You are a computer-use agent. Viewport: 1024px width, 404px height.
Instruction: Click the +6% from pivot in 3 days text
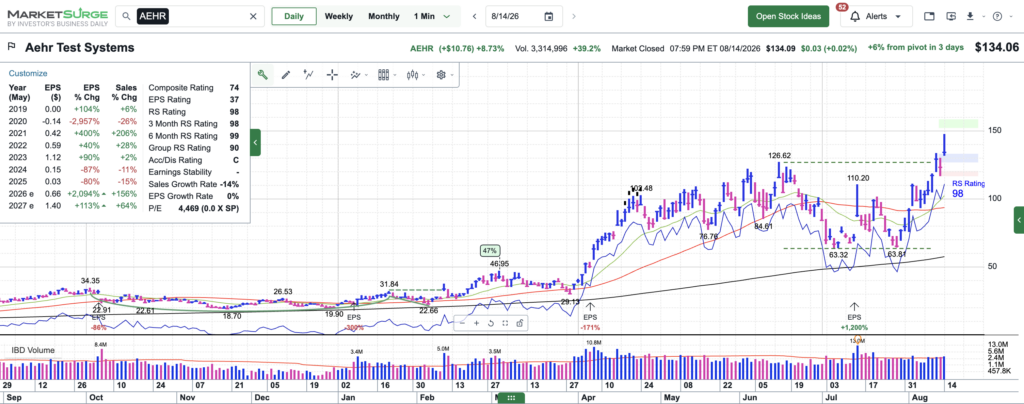pyautogui.click(x=916, y=48)
